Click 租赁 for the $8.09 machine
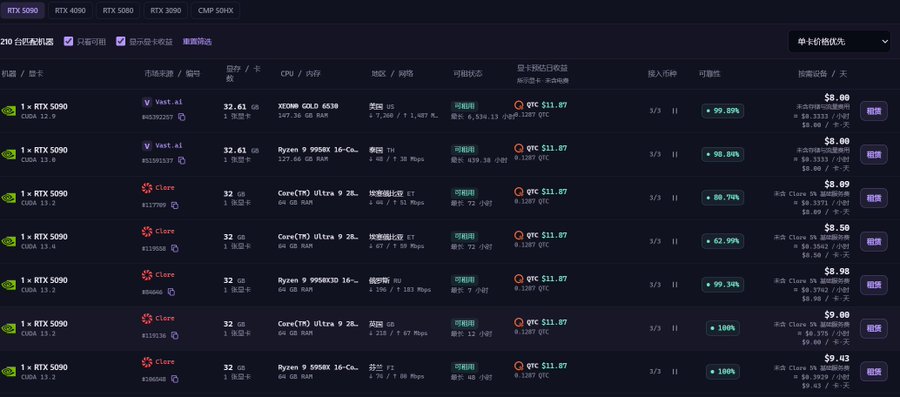 (874, 198)
